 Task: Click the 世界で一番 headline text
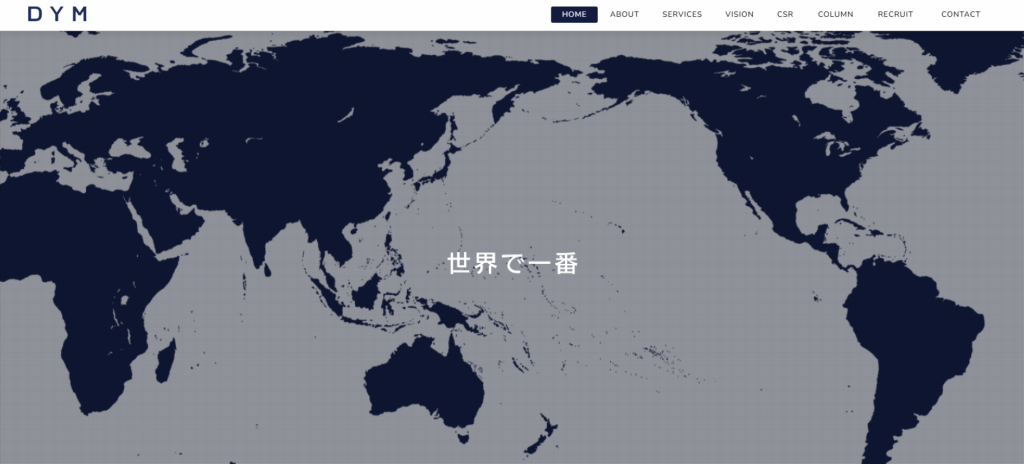click(x=513, y=263)
